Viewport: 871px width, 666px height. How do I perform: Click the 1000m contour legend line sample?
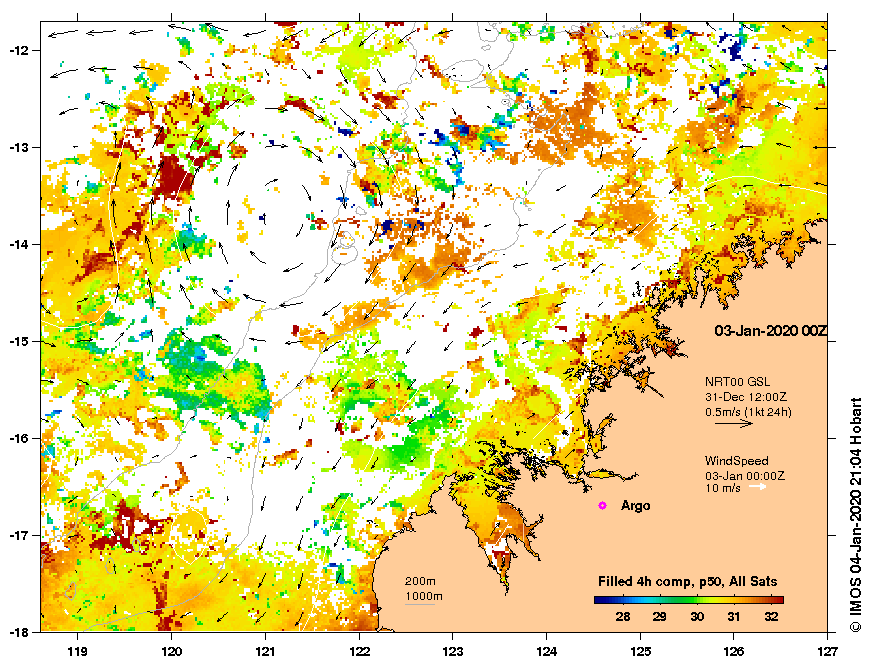[420, 604]
